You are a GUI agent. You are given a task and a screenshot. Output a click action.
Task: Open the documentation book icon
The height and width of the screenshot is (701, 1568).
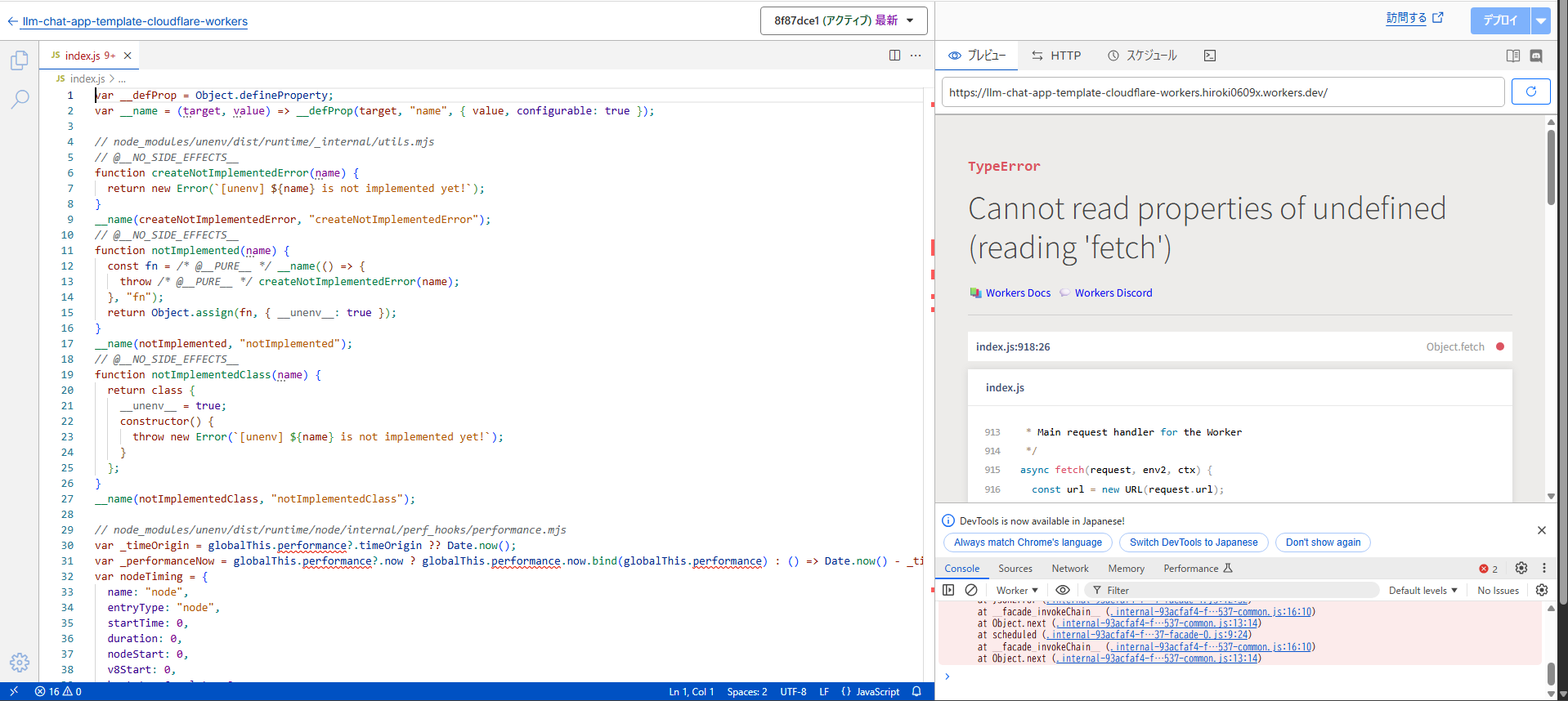tap(1512, 56)
